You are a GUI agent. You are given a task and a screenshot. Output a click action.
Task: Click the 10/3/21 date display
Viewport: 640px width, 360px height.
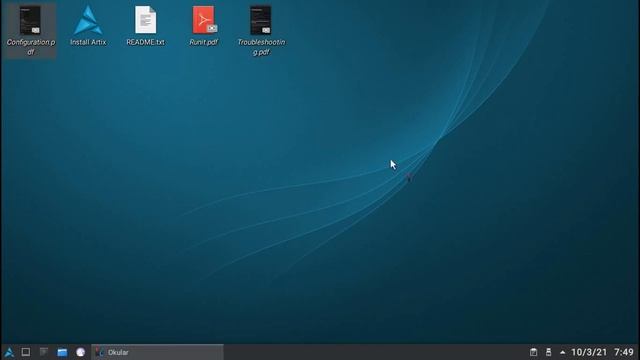589,352
